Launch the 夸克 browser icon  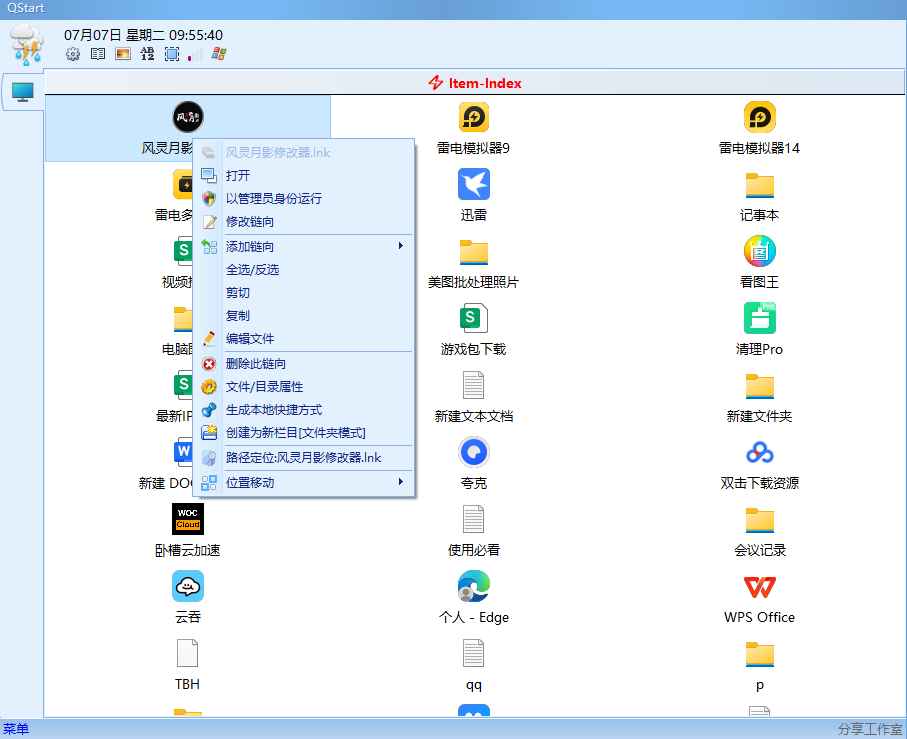[474, 453]
